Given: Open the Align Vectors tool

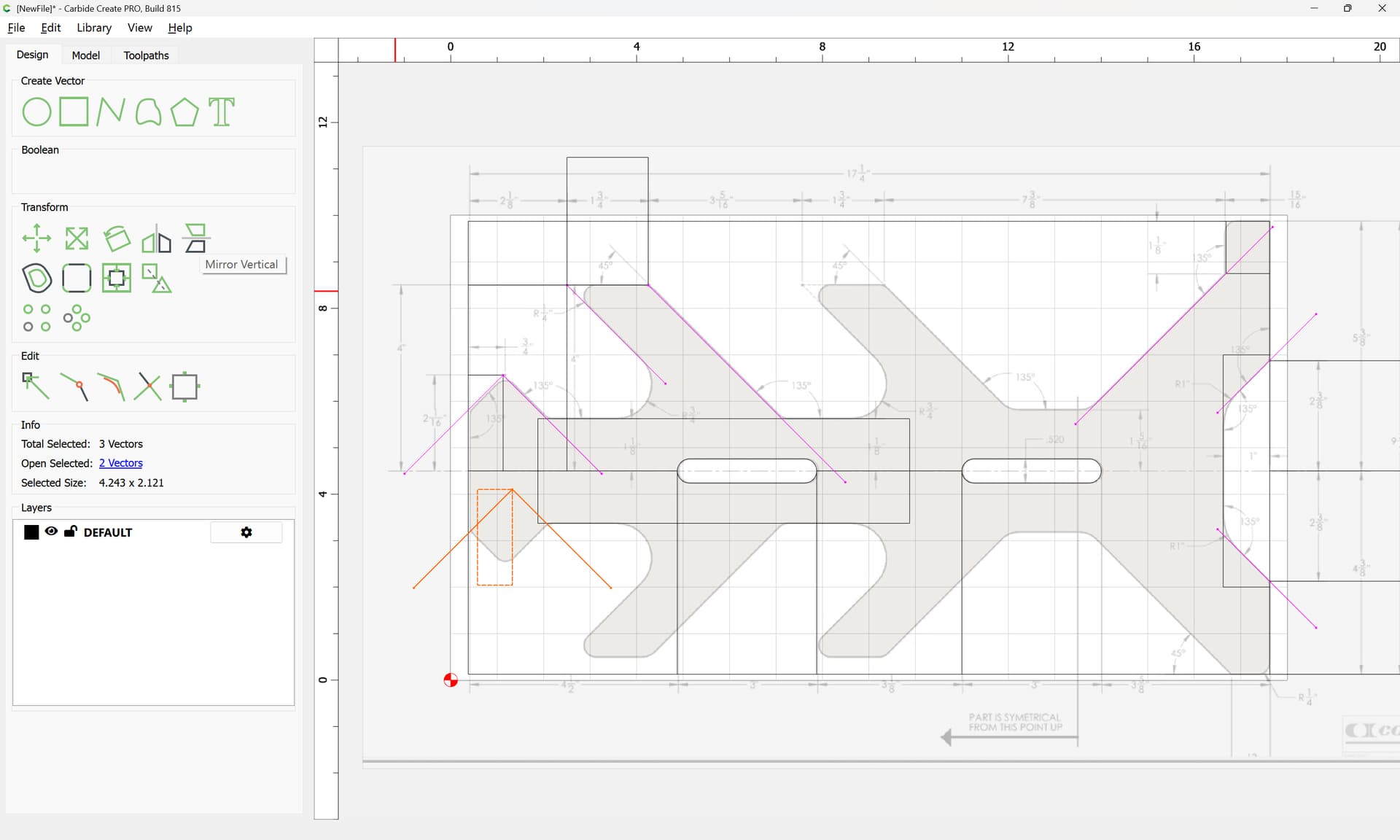Looking at the screenshot, I should tap(117, 278).
